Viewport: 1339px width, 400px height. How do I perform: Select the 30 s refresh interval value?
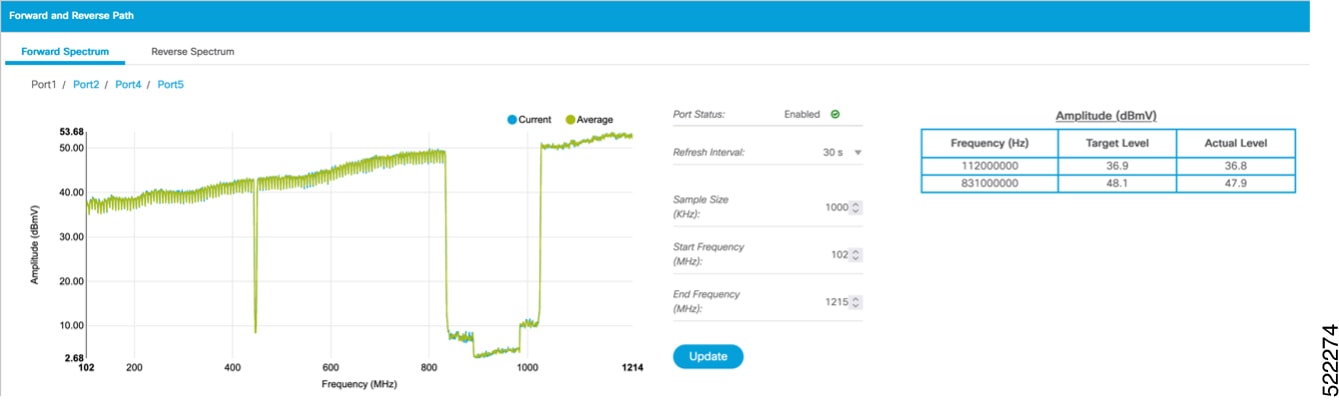tap(830, 153)
